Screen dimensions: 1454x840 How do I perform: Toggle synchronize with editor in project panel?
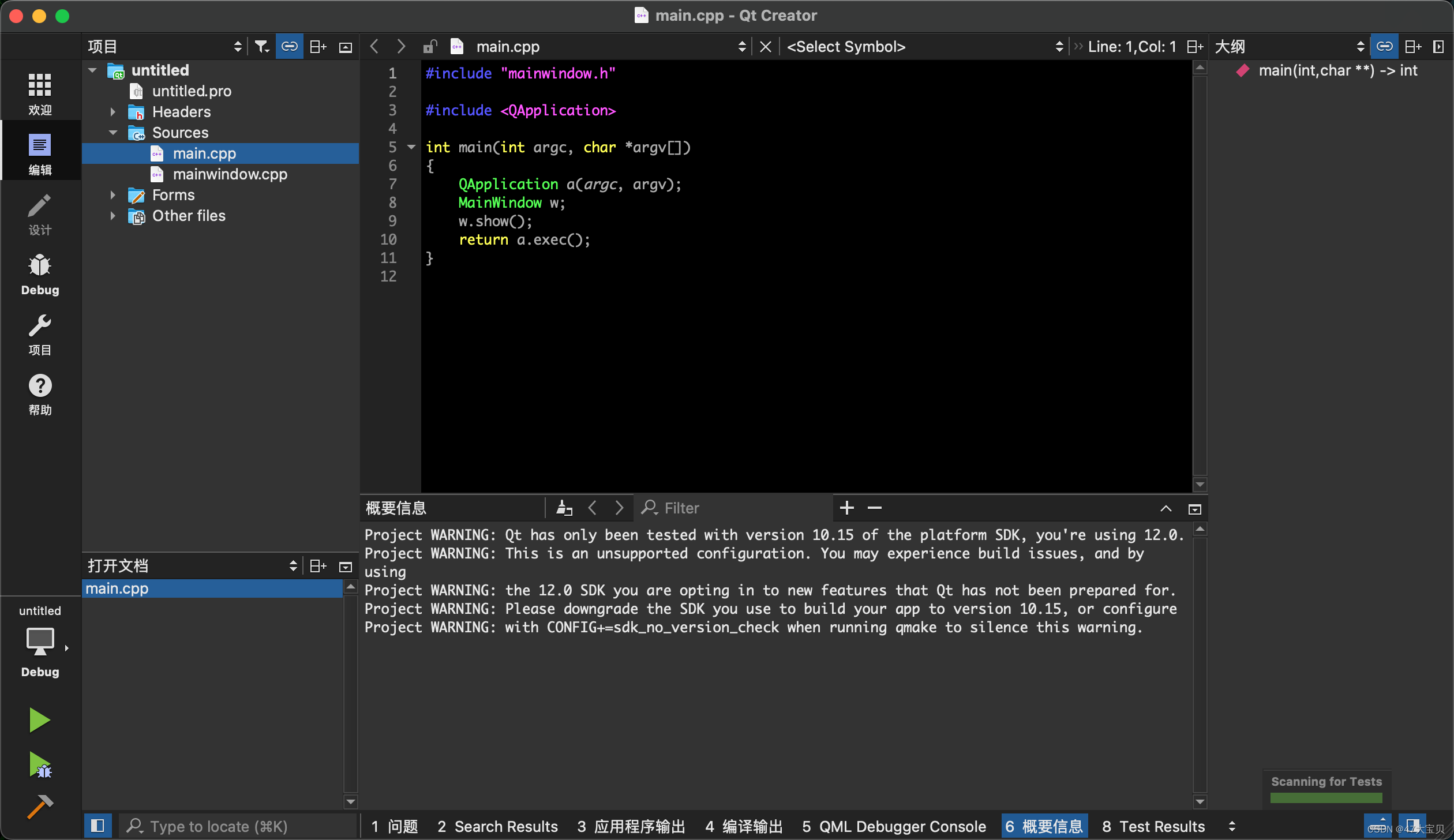[x=290, y=47]
